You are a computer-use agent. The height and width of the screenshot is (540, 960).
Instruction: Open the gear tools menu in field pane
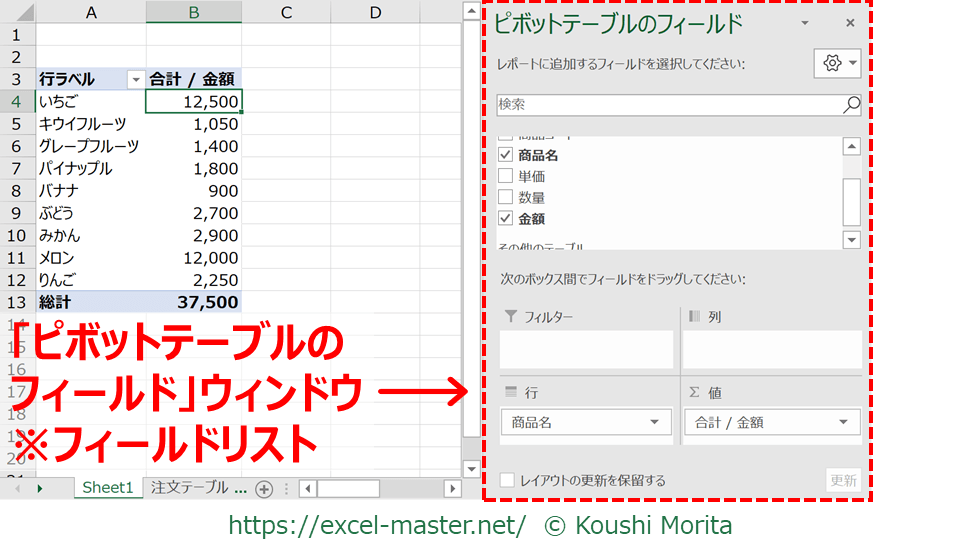[x=838, y=64]
